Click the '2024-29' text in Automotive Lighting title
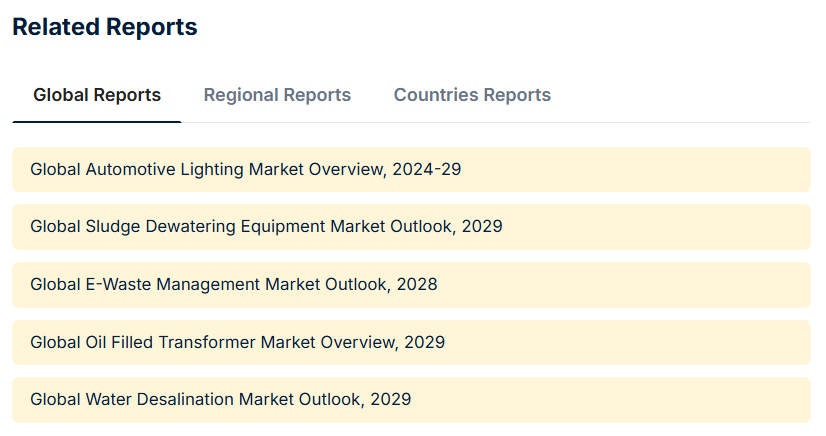This screenshot has width=826, height=436. pos(426,169)
